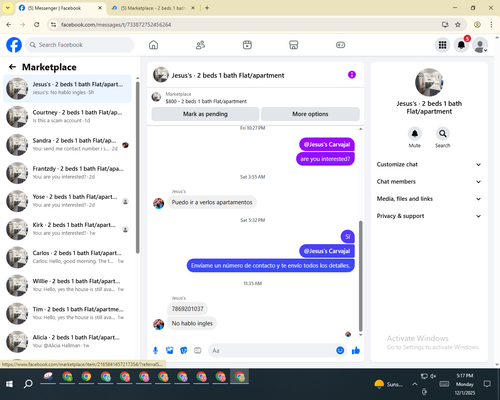Open a new browser tab
Image resolution: width=500 pixels, height=400 pixels.
(x=207, y=8)
